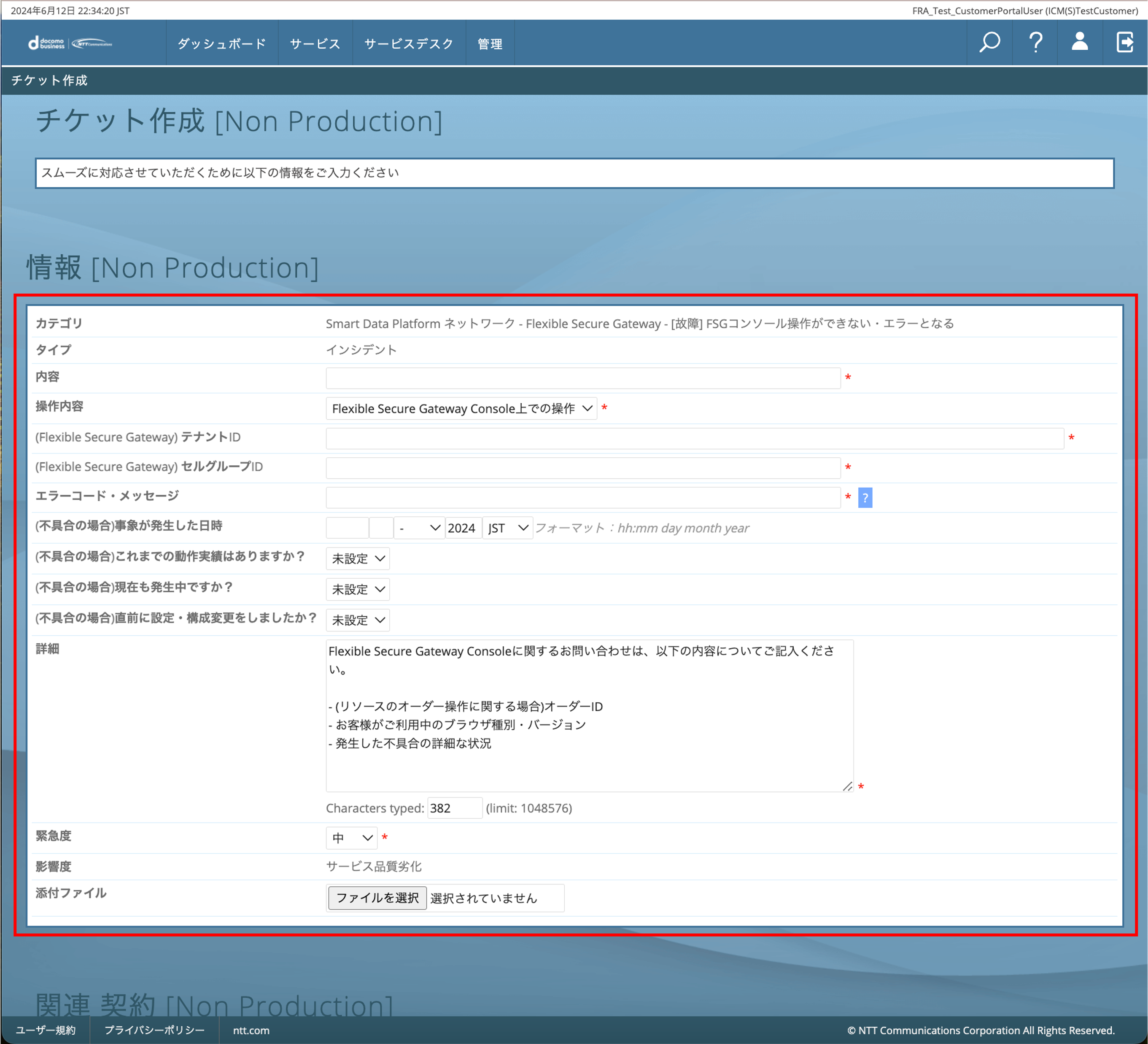Click the hh:mm time field
Image resolution: width=1148 pixels, height=1044 pixels.
[348, 528]
